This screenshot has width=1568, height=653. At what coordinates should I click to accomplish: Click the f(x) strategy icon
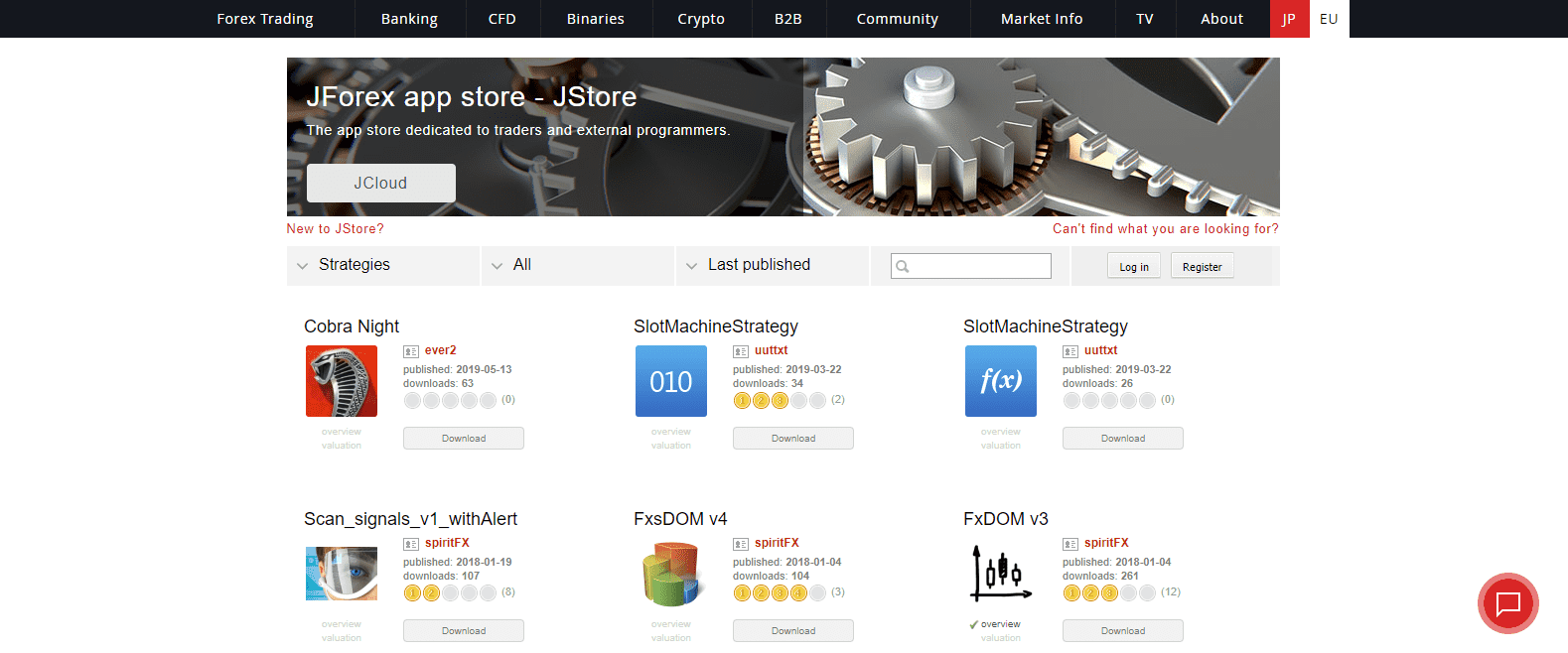[x=1001, y=381]
